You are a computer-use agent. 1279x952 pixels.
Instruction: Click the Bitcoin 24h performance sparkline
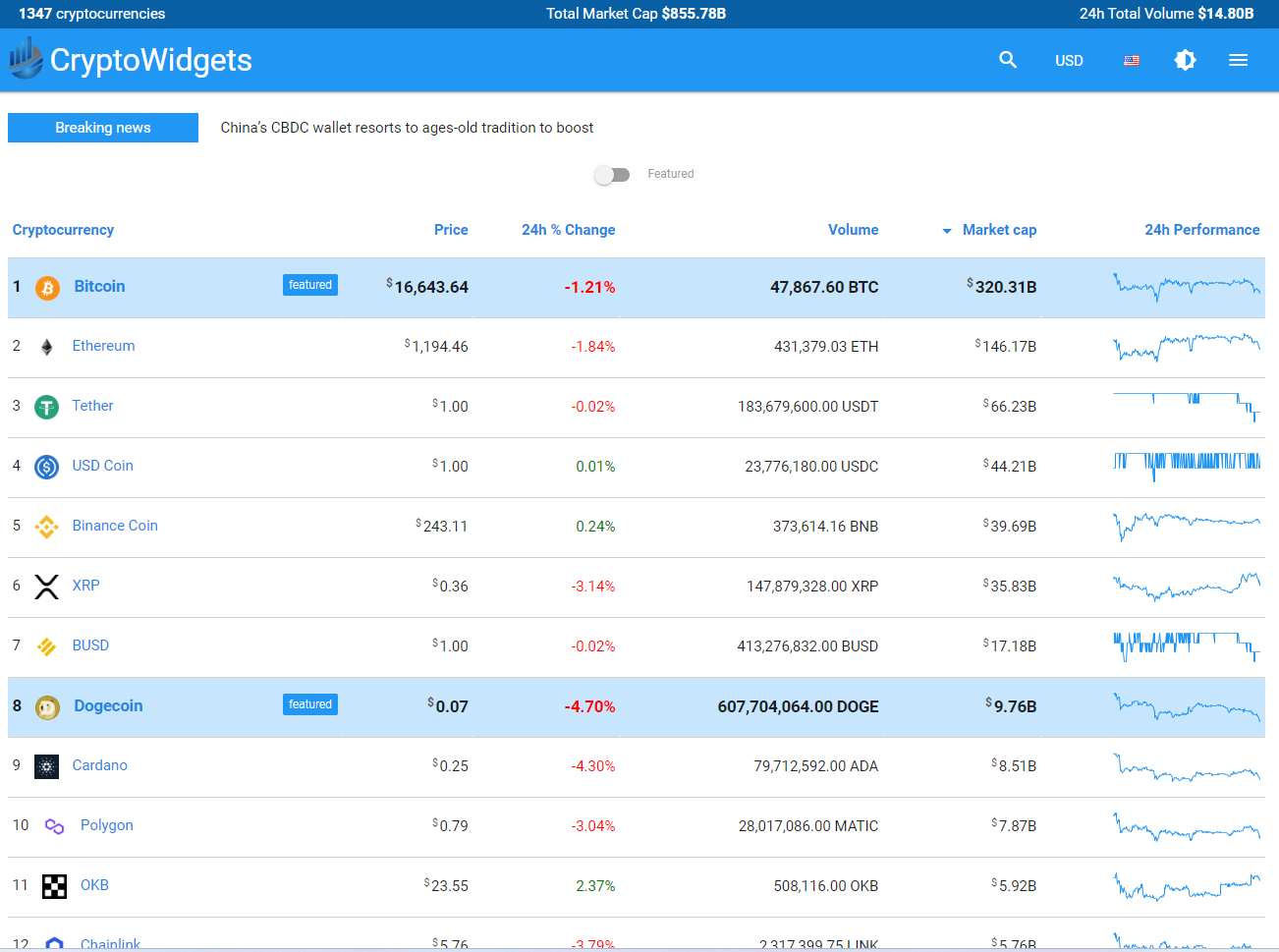1186,287
